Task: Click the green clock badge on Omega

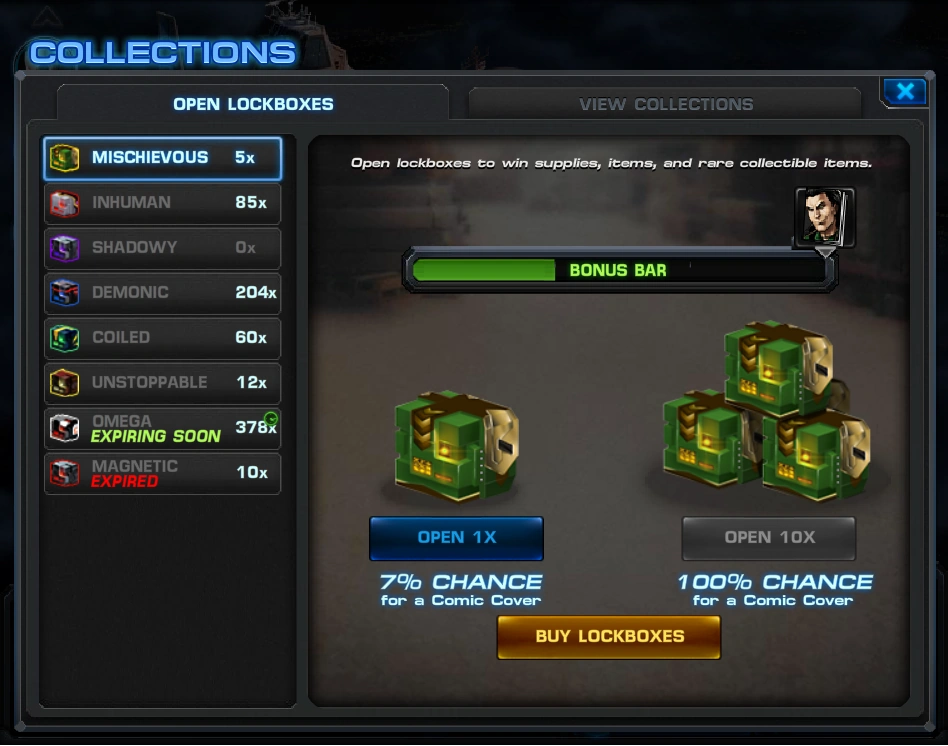Action: tap(271, 418)
